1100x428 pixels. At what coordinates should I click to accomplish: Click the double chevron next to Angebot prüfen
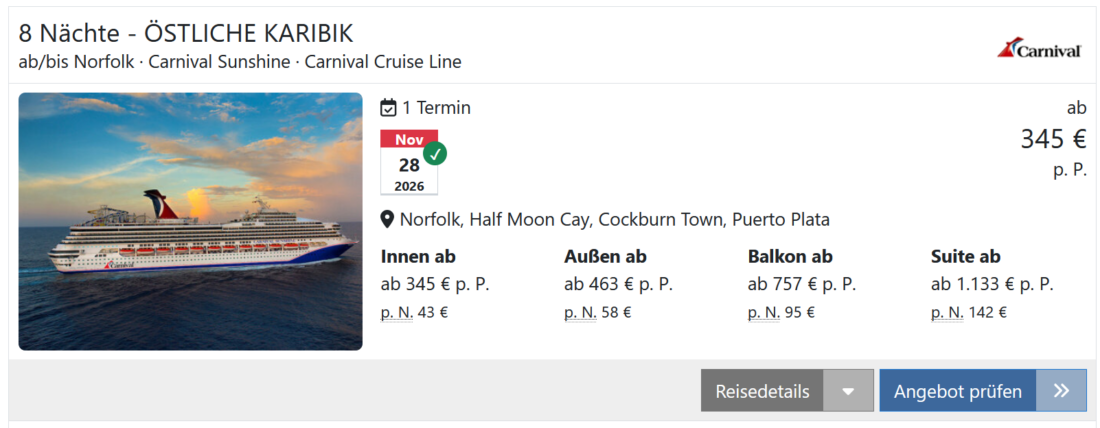pos(1061,391)
